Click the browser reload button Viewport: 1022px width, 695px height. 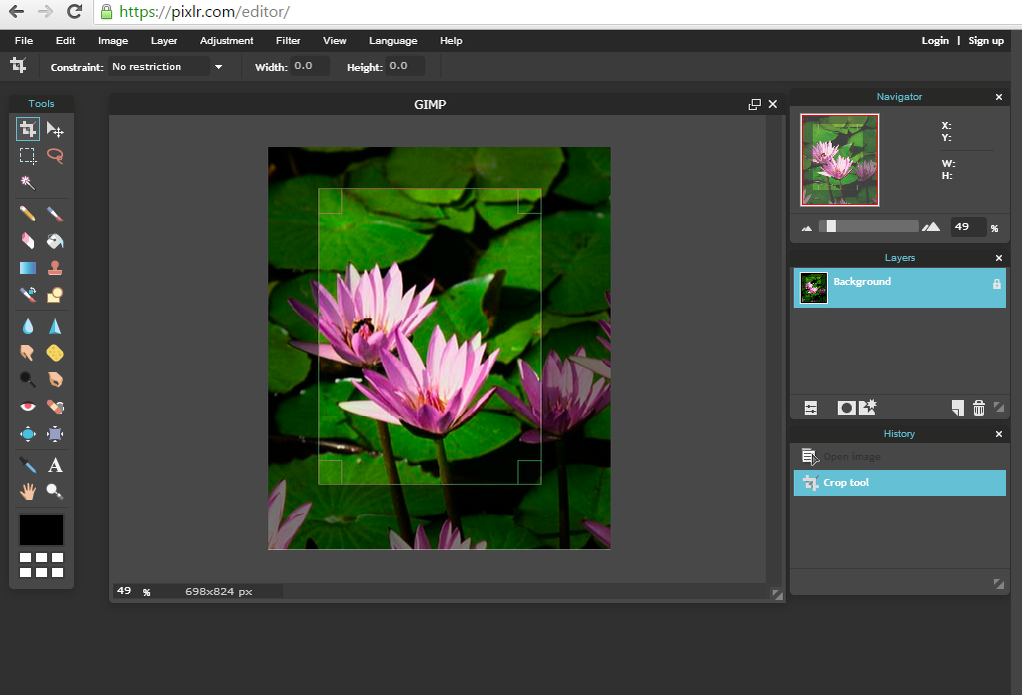[x=74, y=11]
